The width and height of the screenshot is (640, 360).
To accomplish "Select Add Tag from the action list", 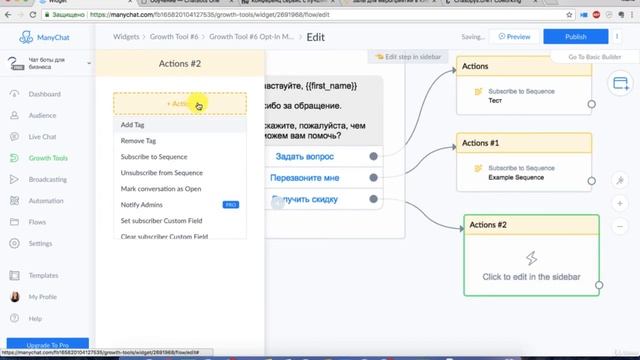I will [x=180, y=125].
